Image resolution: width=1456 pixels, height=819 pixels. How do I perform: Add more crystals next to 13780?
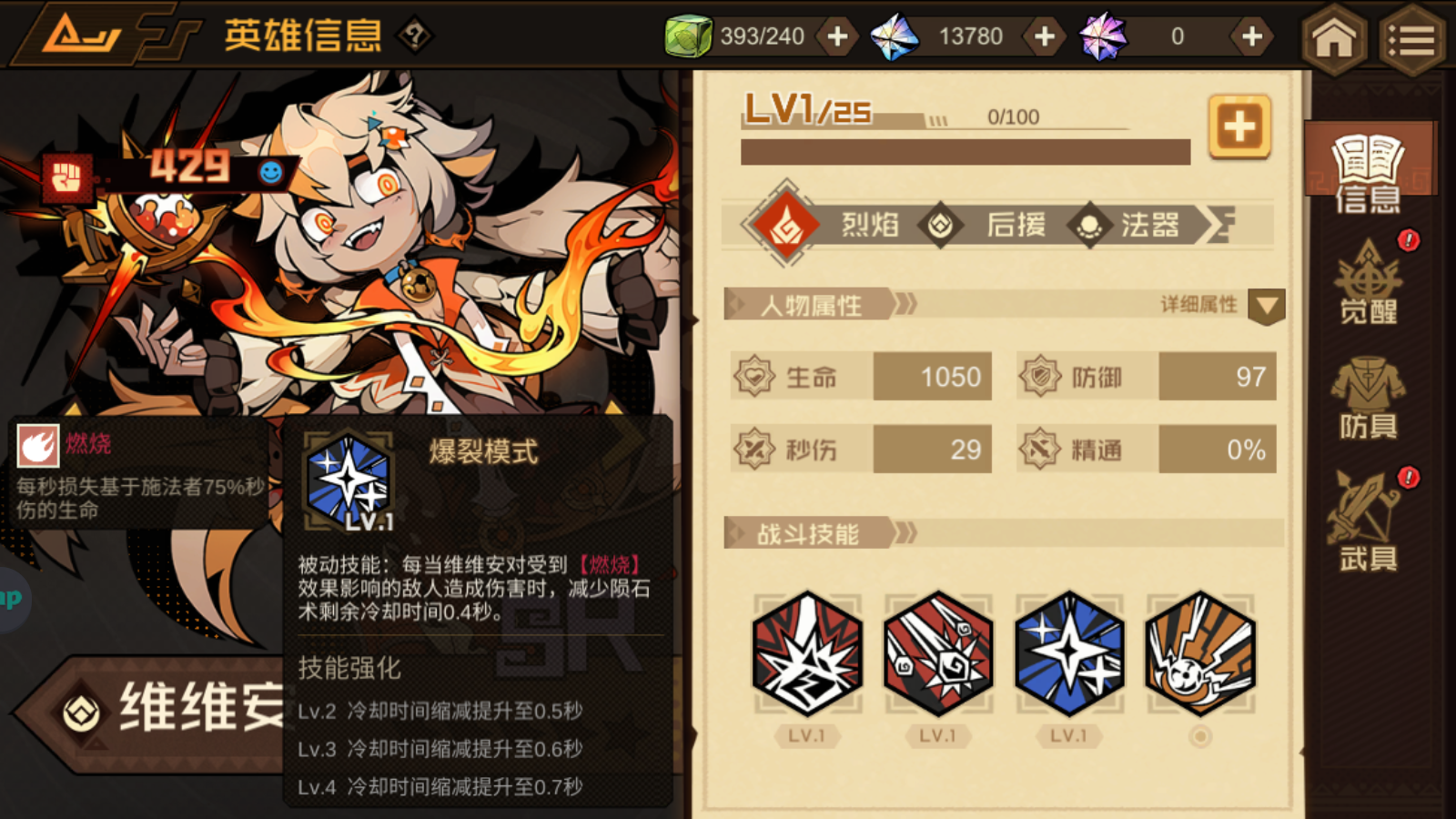coord(1045,36)
